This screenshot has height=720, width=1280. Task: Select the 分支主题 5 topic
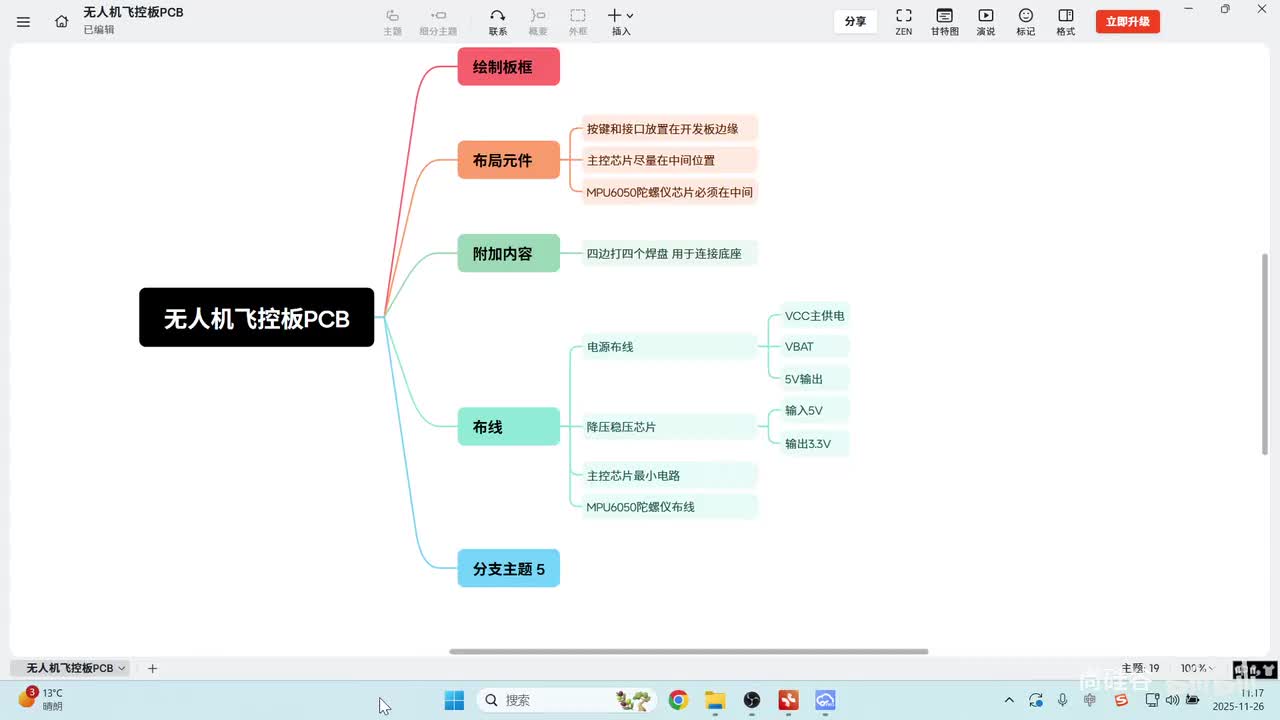tap(508, 568)
